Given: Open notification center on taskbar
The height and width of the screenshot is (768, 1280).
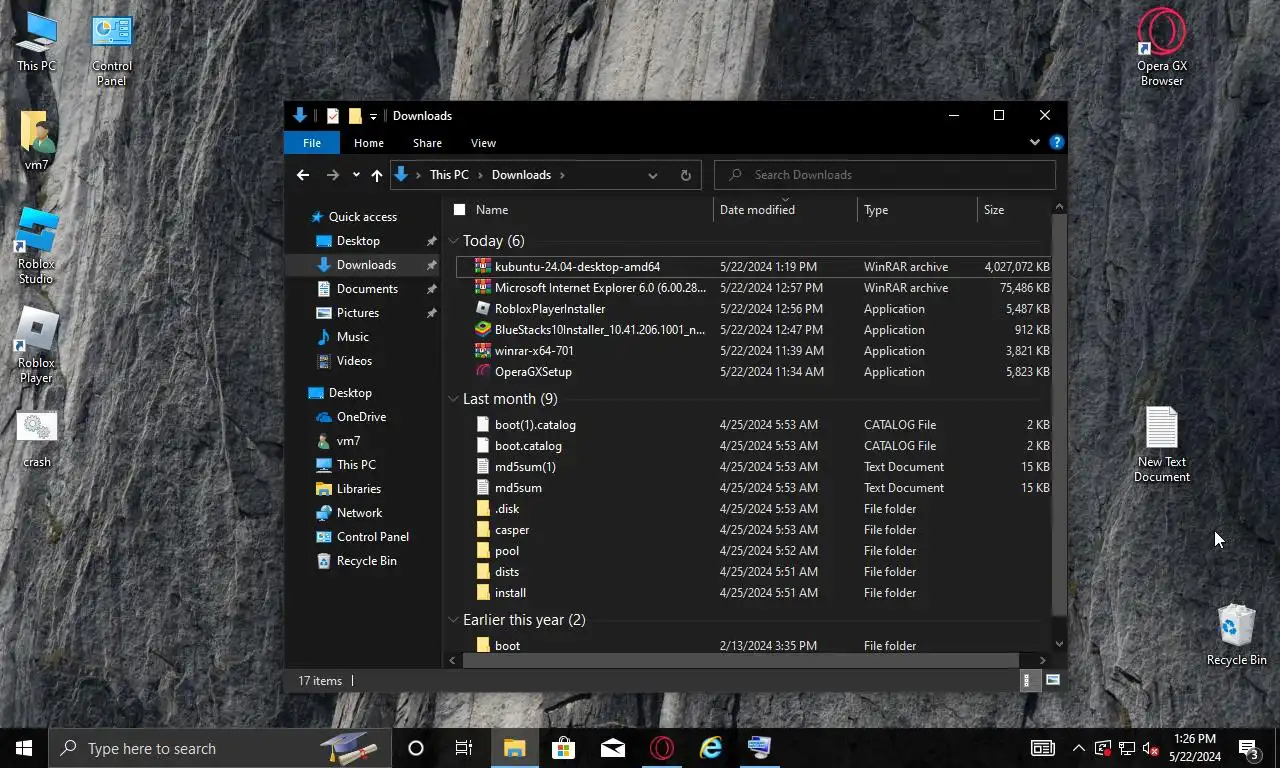Looking at the screenshot, I should coord(1249,748).
